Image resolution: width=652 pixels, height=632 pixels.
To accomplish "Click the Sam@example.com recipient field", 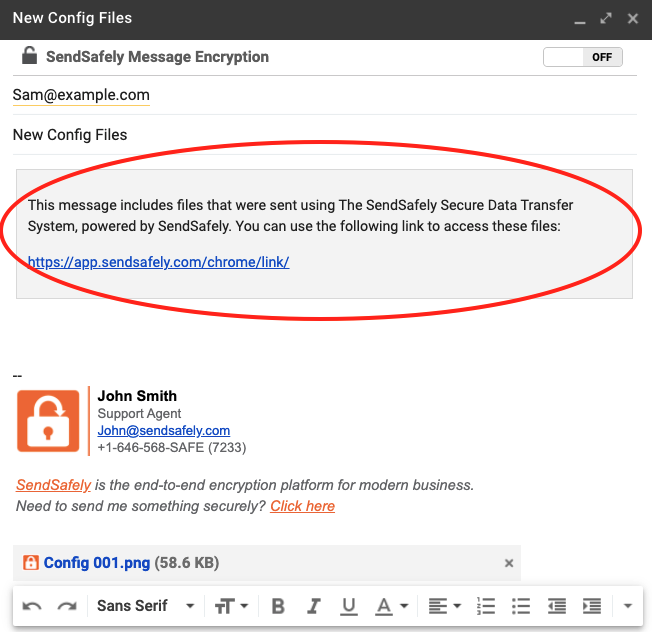I will pyautogui.click(x=81, y=95).
